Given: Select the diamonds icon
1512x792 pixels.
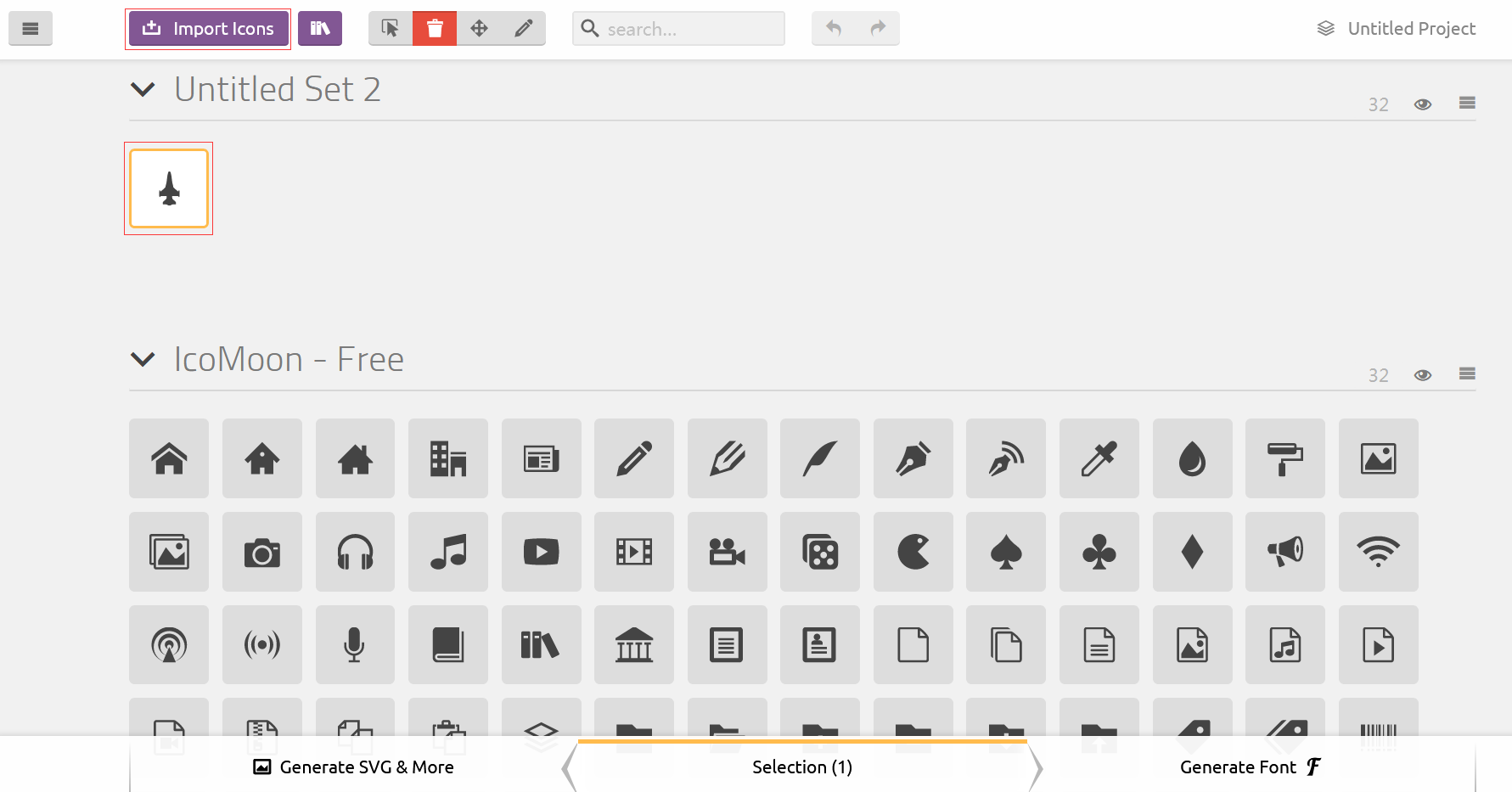Looking at the screenshot, I should (1193, 552).
